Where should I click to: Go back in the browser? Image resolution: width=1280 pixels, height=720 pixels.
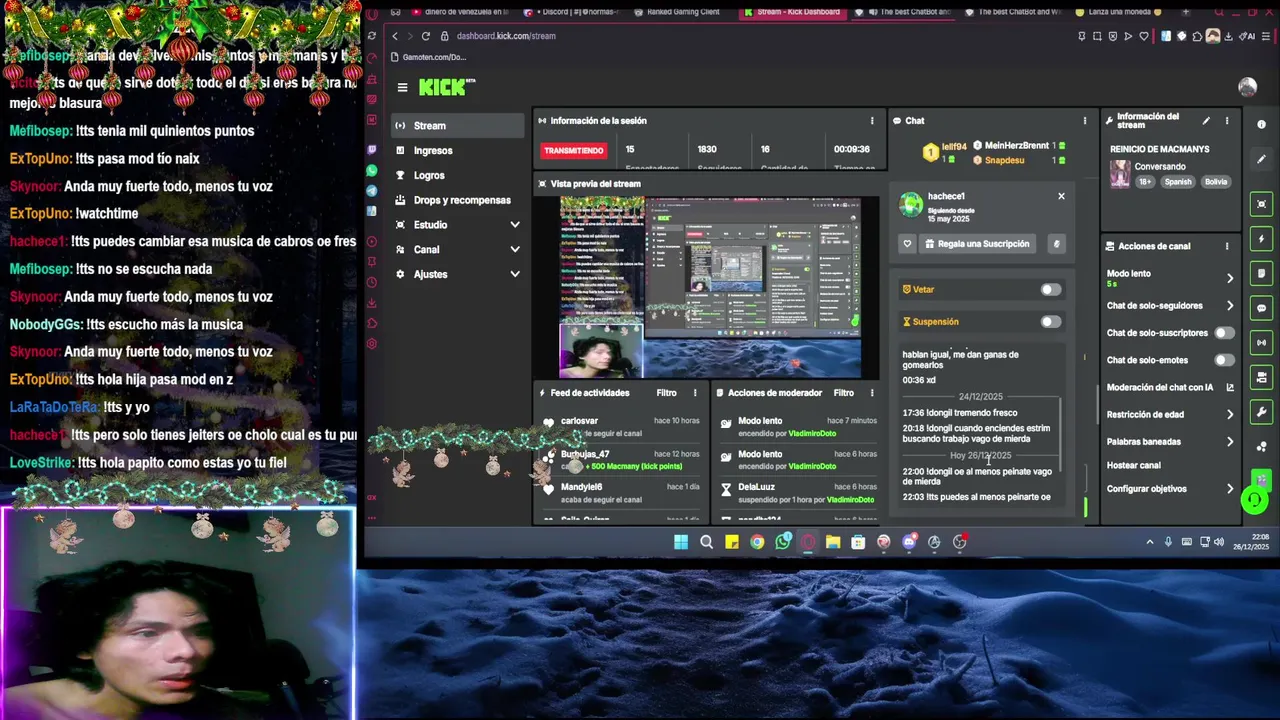click(395, 36)
